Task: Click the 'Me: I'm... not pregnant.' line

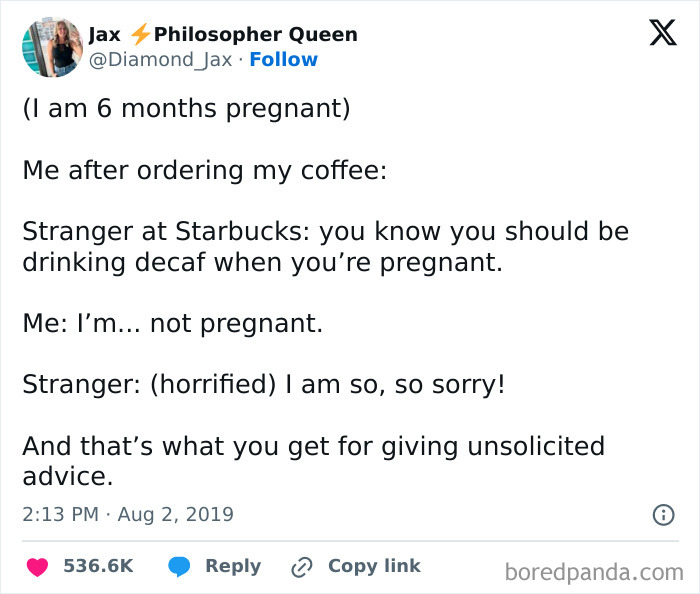Action: pos(173,324)
